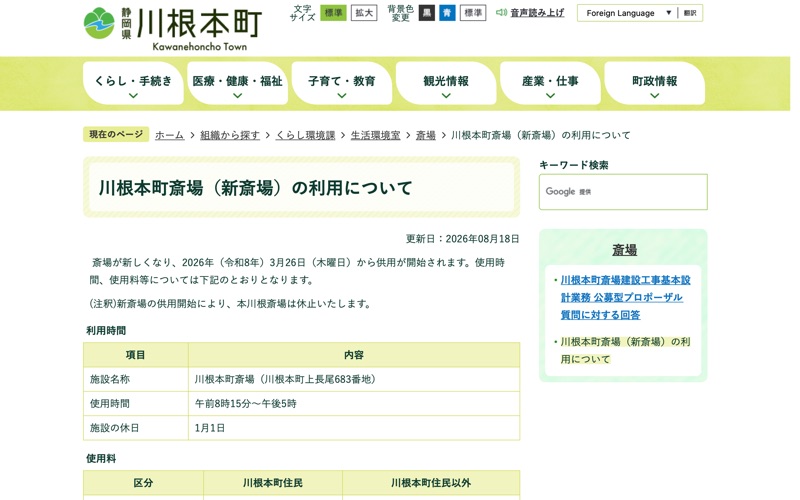Select sidebar item 川根本町斎場（新斎場）の利用について
The image size is (800, 500).
coord(626,351)
